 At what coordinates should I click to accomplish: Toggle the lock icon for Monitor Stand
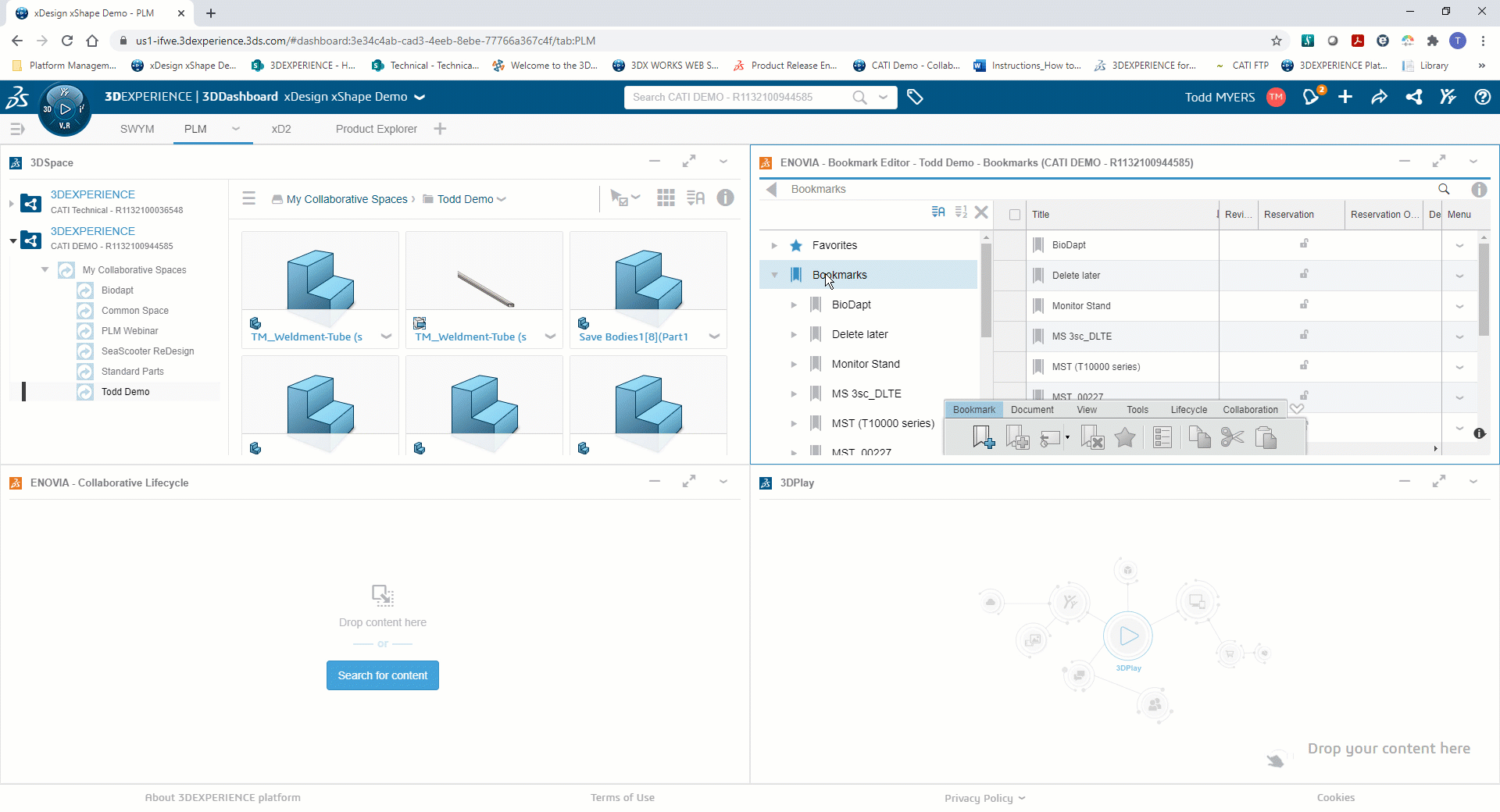1304,305
